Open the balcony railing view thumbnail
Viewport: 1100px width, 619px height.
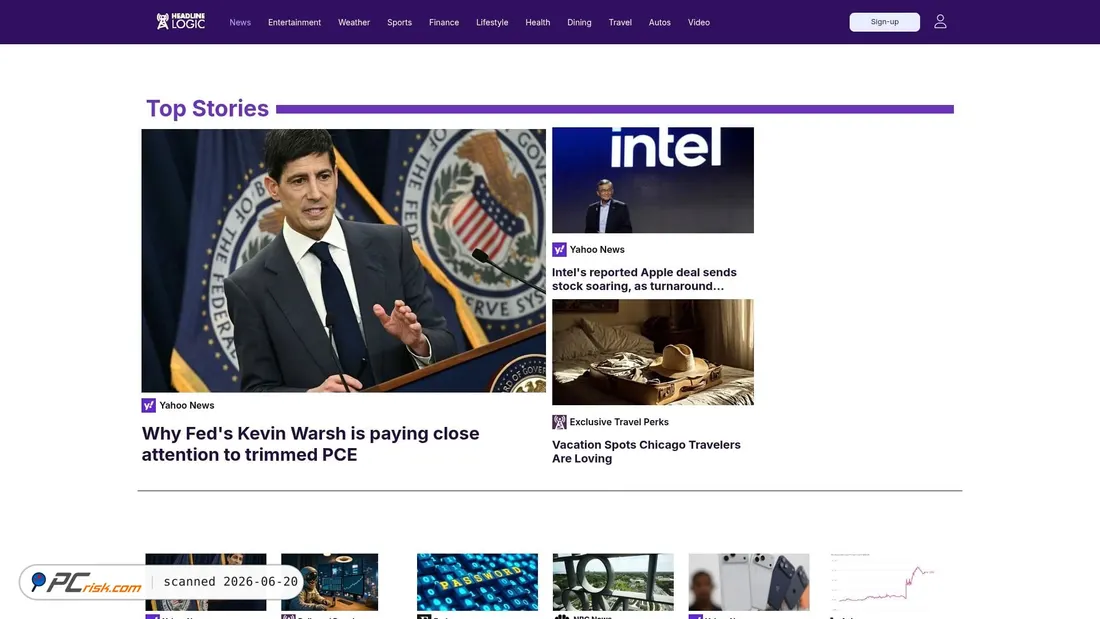pos(613,582)
